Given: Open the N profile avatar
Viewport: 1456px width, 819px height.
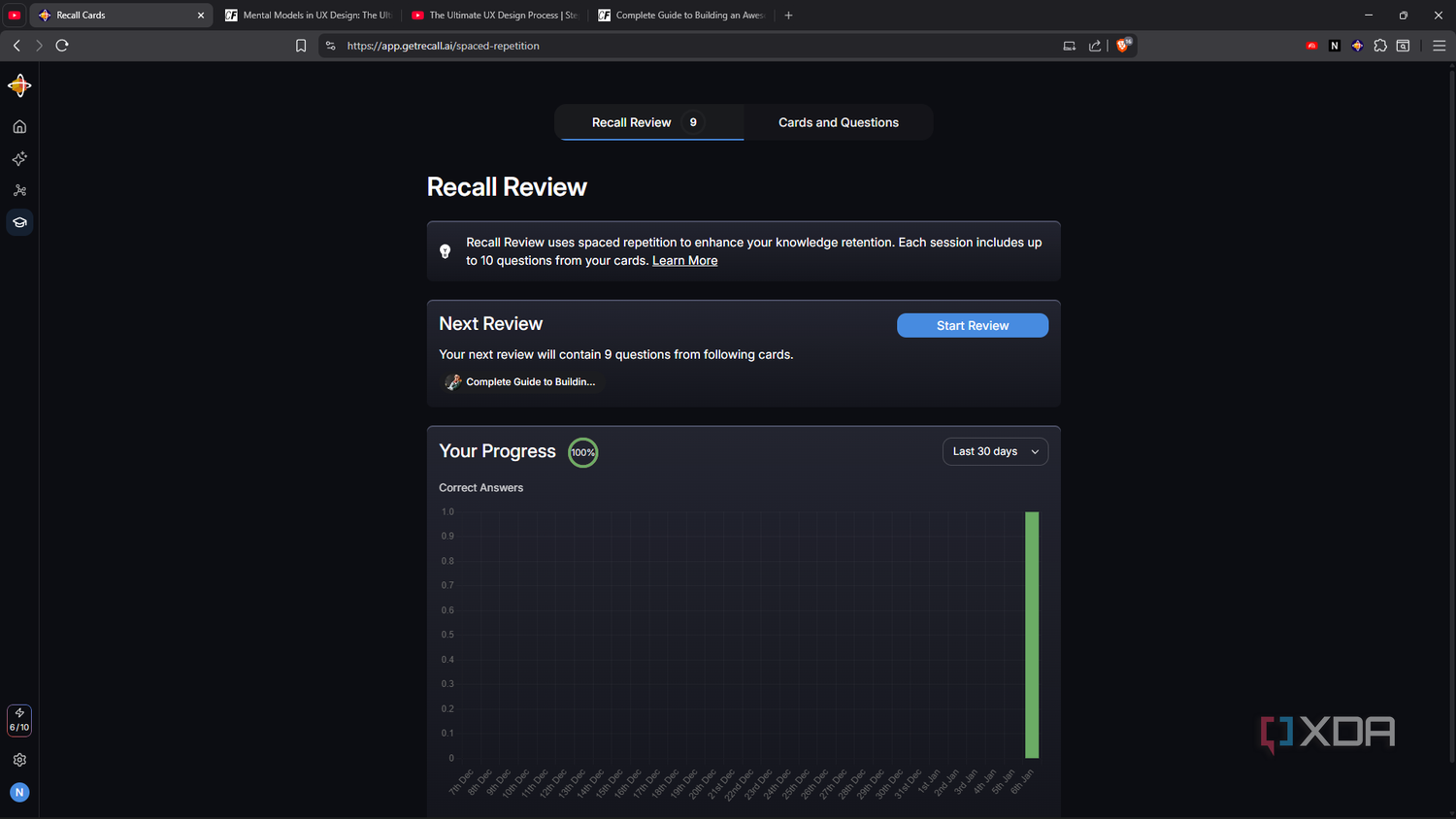Looking at the screenshot, I should click(19, 792).
